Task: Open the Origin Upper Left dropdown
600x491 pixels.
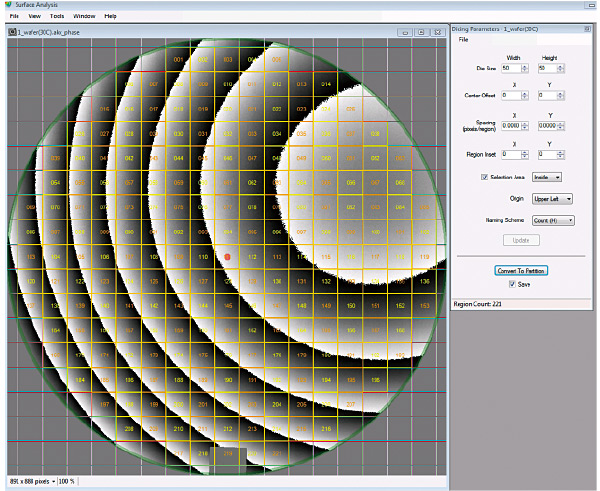Action: tap(552, 199)
